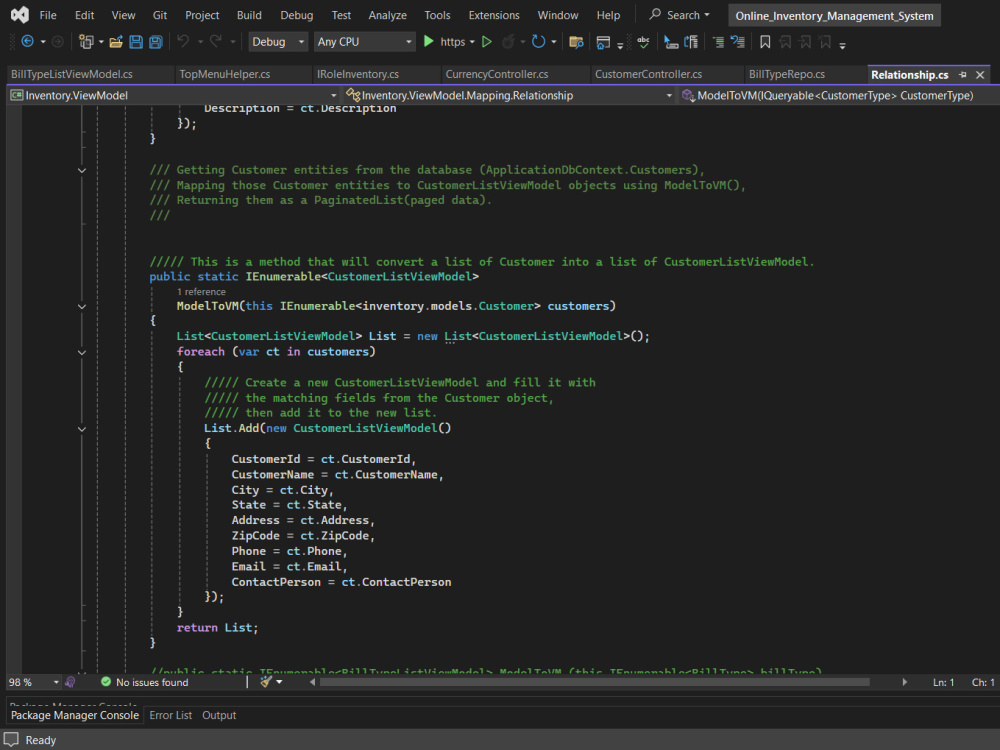
Task: Click the clear bookmarks icon
Action: [825, 42]
